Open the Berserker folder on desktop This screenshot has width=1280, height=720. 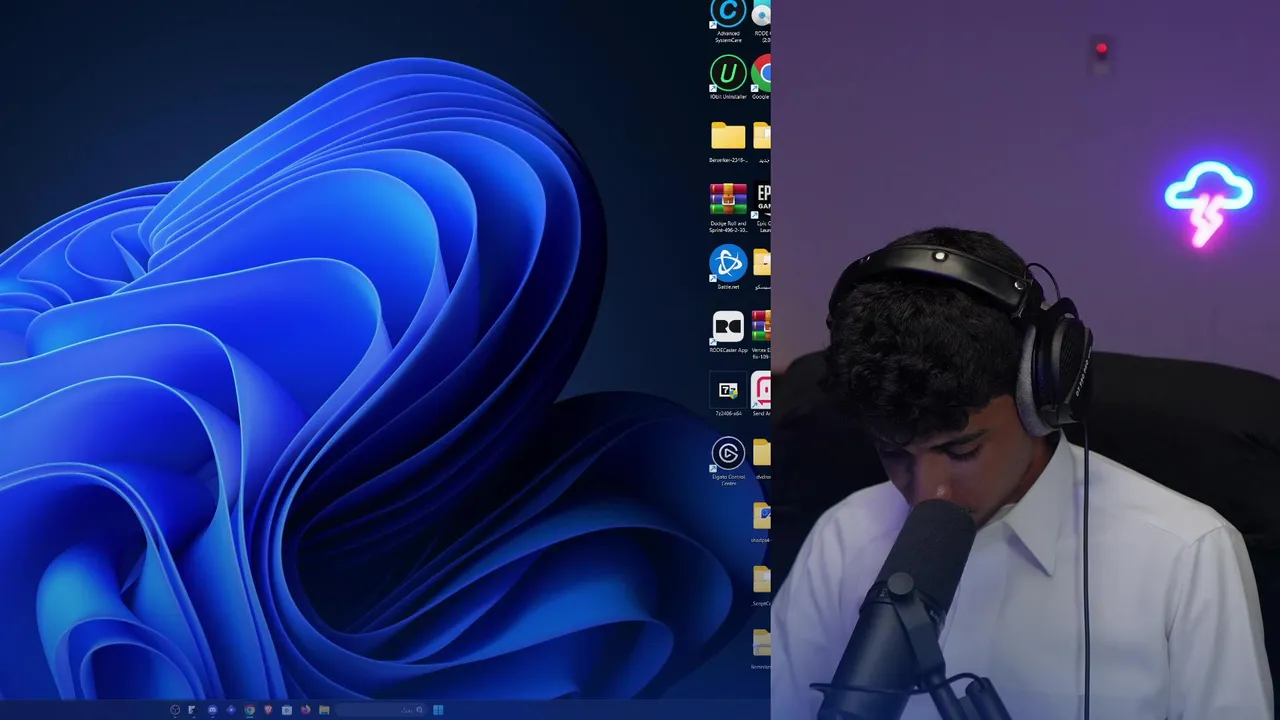(728, 142)
